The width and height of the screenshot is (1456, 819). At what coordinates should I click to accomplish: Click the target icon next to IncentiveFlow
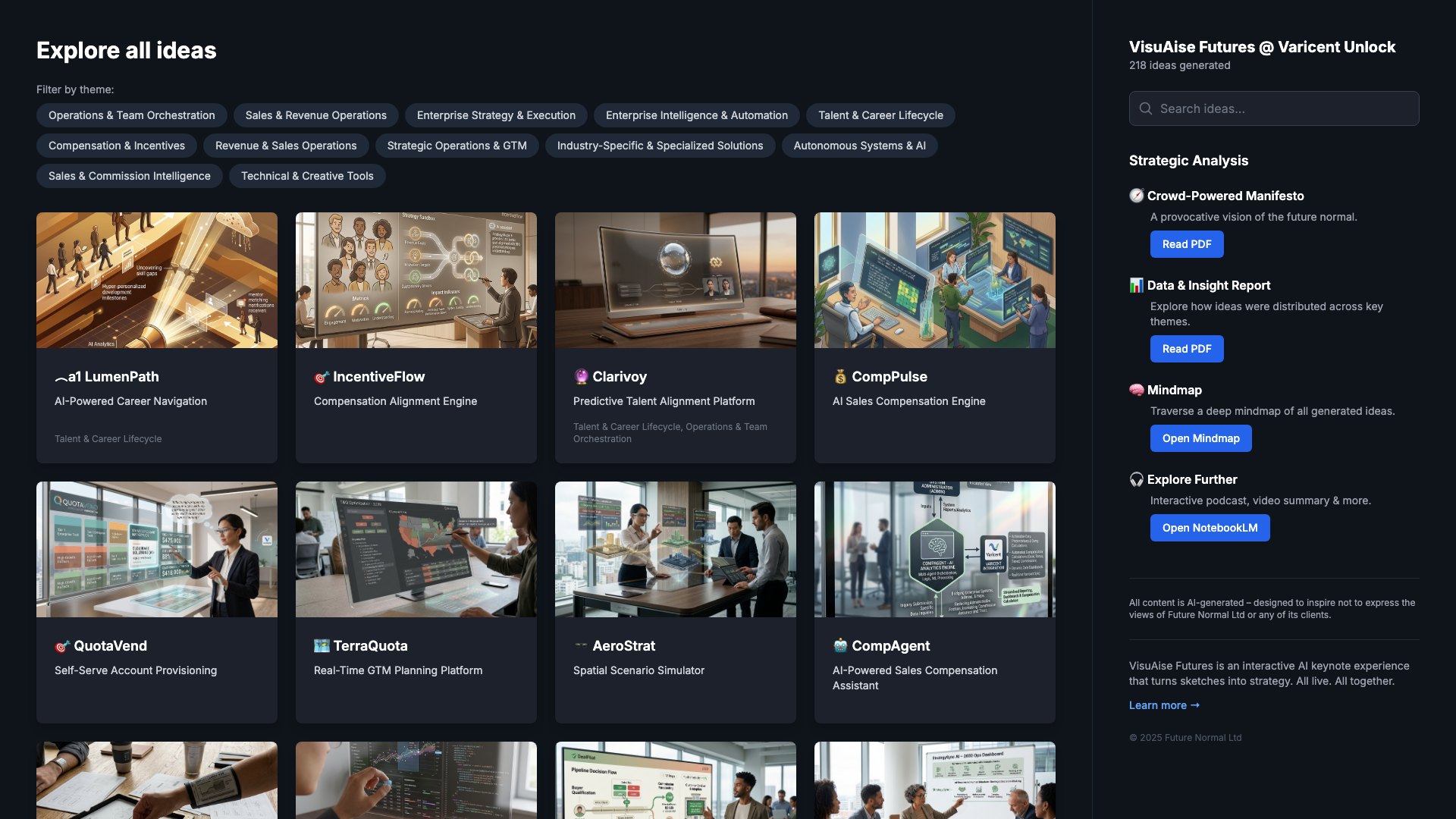322,377
